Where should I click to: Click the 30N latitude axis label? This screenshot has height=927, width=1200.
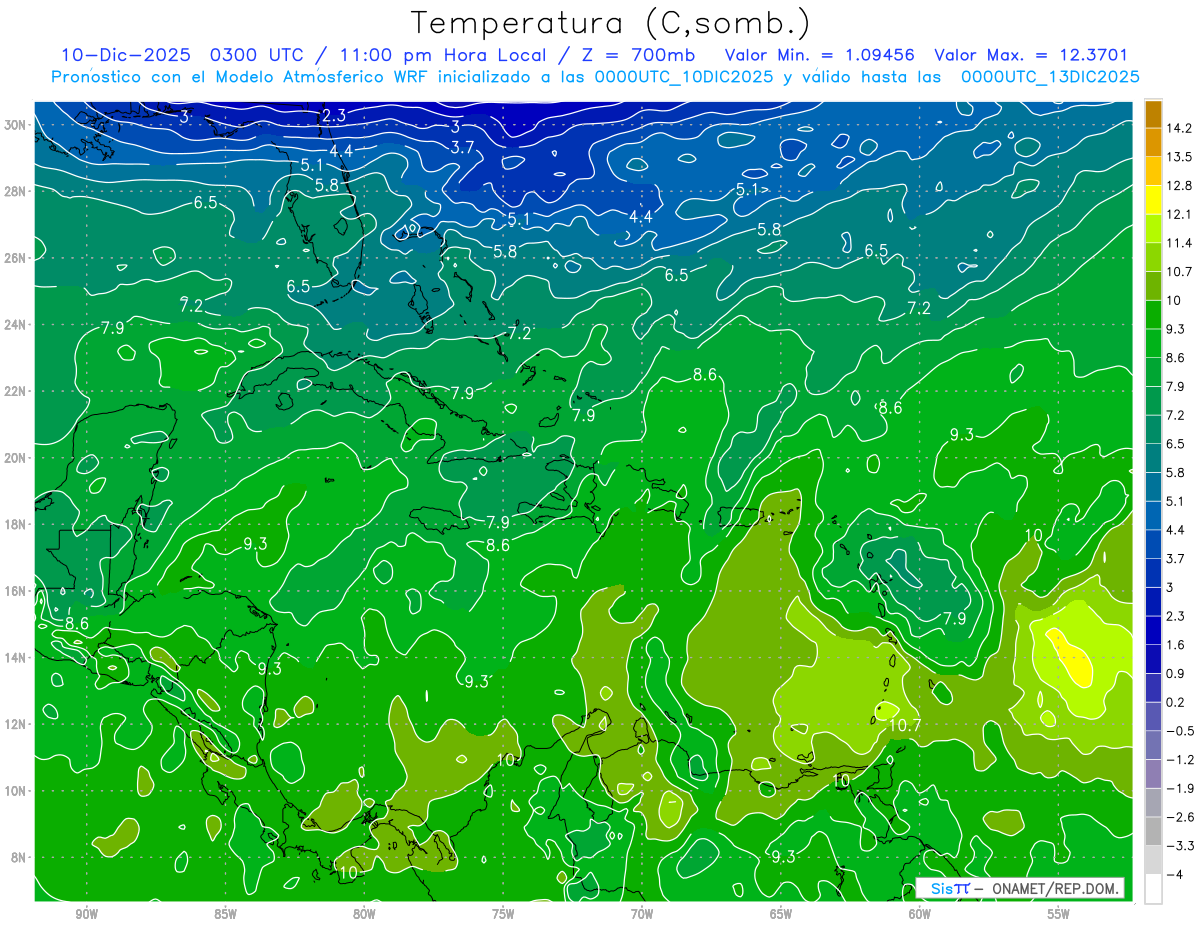click(x=17, y=125)
